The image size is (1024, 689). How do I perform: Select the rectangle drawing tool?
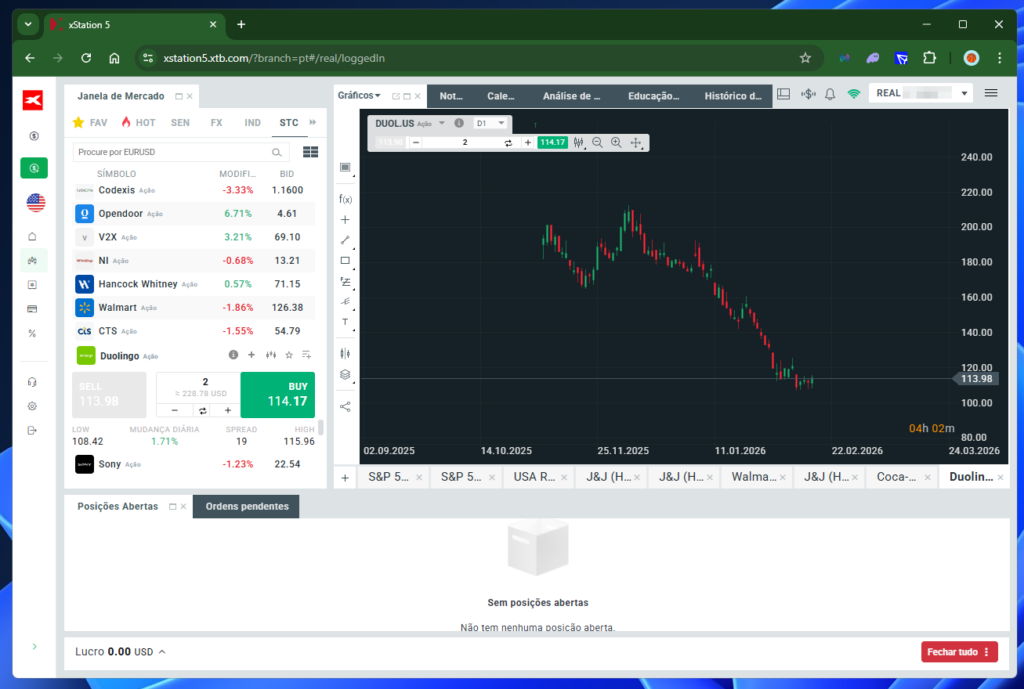tap(345, 261)
